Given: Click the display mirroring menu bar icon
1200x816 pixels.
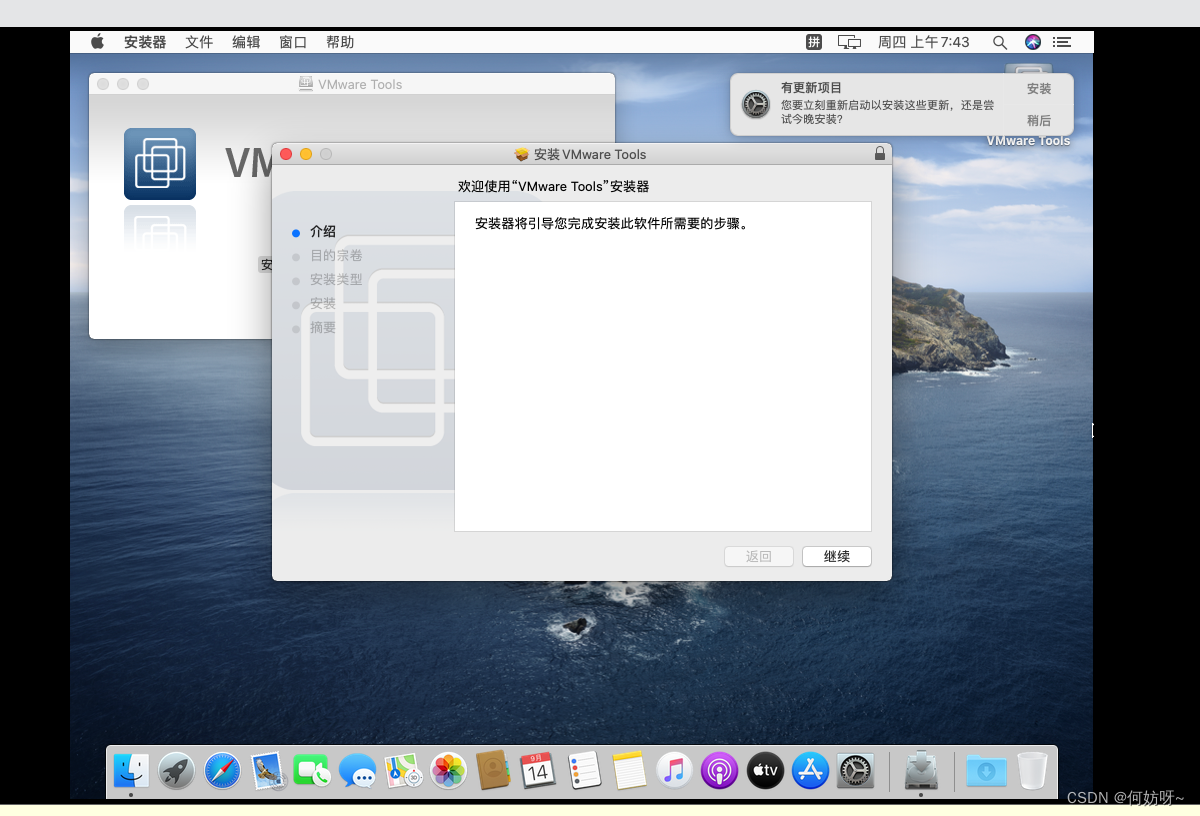Looking at the screenshot, I should 849,42.
